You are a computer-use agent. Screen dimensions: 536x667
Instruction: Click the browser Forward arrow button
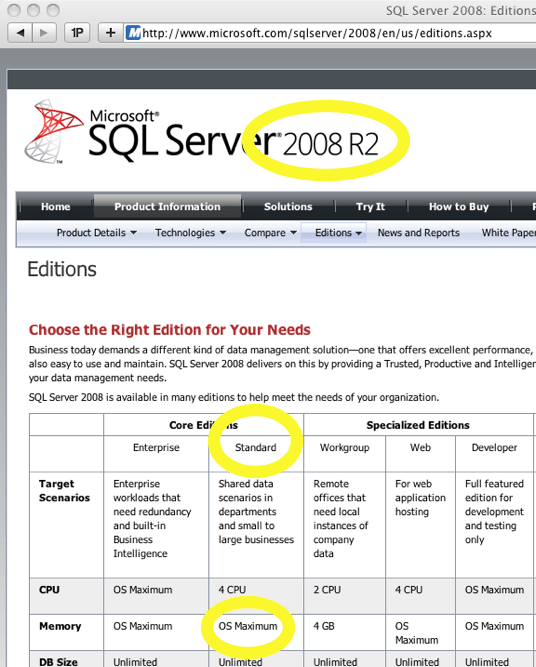click(x=44, y=33)
